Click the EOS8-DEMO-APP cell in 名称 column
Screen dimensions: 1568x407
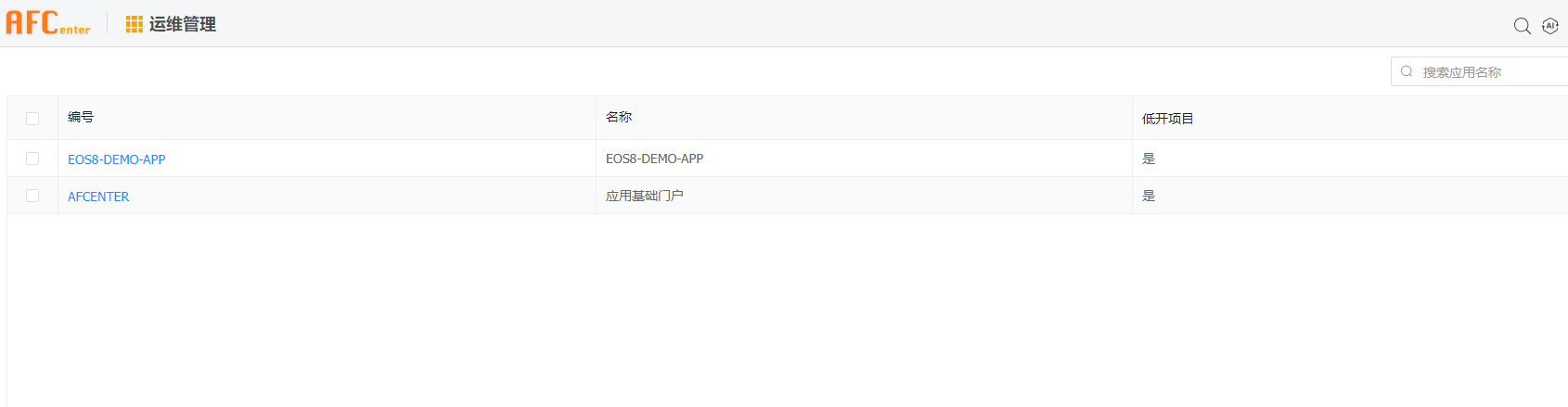coord(654,159)
